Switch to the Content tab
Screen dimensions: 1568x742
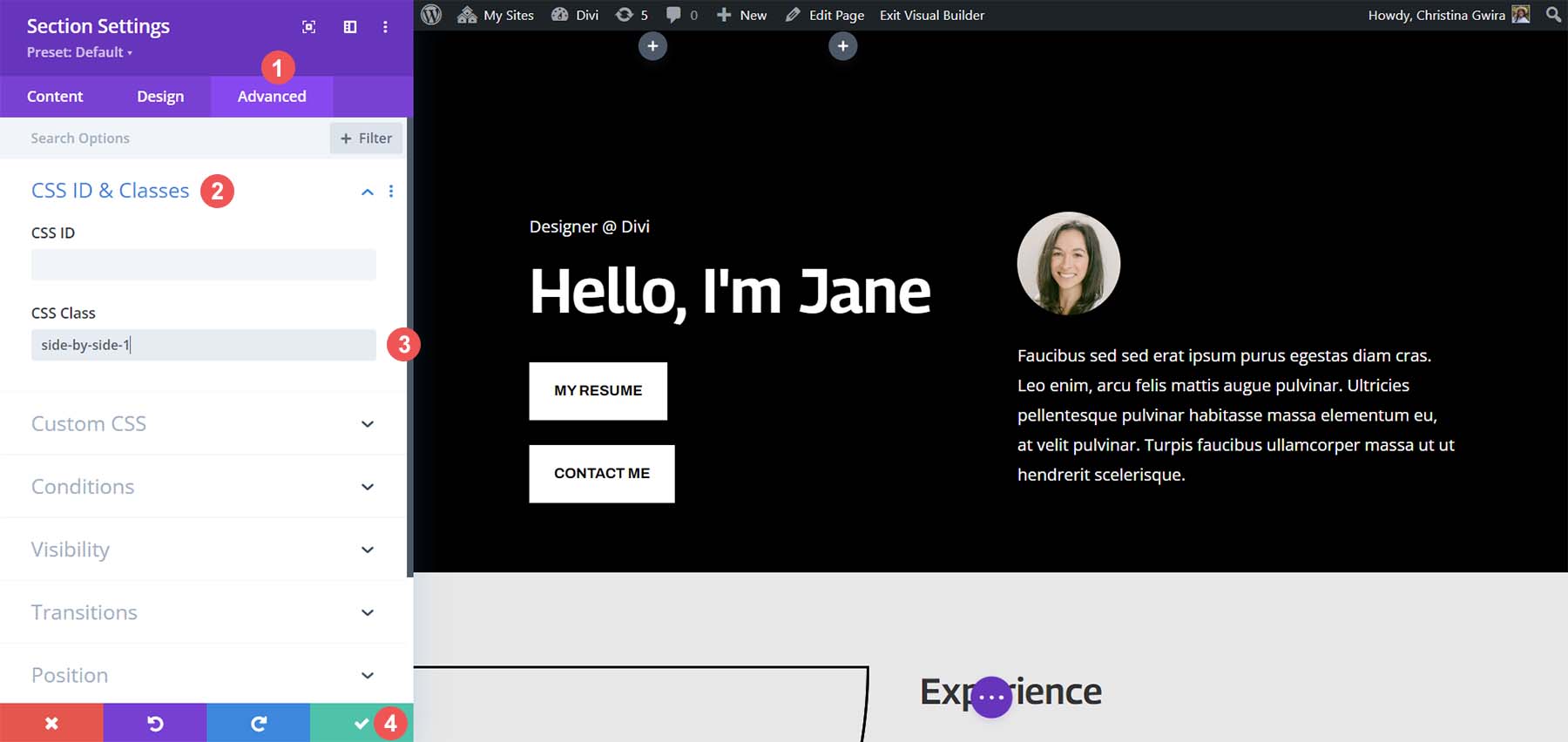pyautogui.click(x=55, y=97)
